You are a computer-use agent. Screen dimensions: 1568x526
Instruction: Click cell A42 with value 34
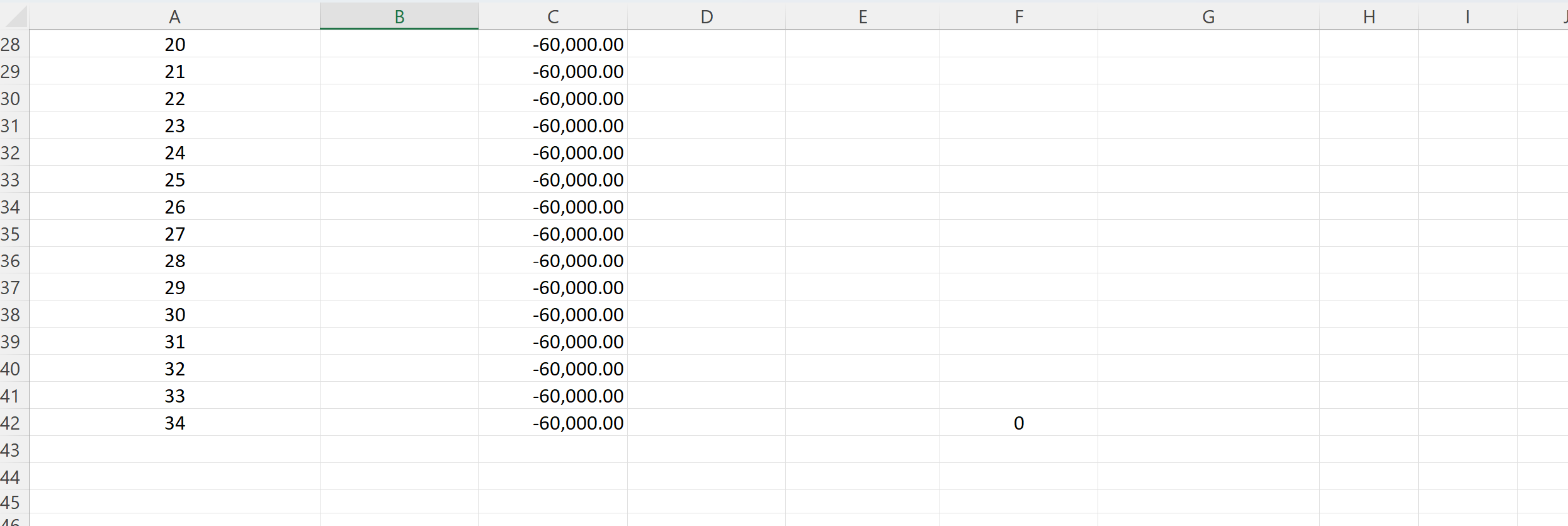[x=174, y=423]
